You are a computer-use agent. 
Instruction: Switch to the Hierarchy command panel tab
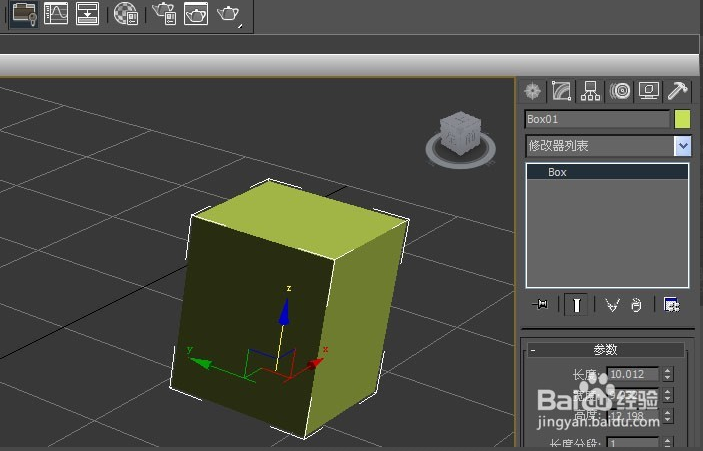coord(590,91)
